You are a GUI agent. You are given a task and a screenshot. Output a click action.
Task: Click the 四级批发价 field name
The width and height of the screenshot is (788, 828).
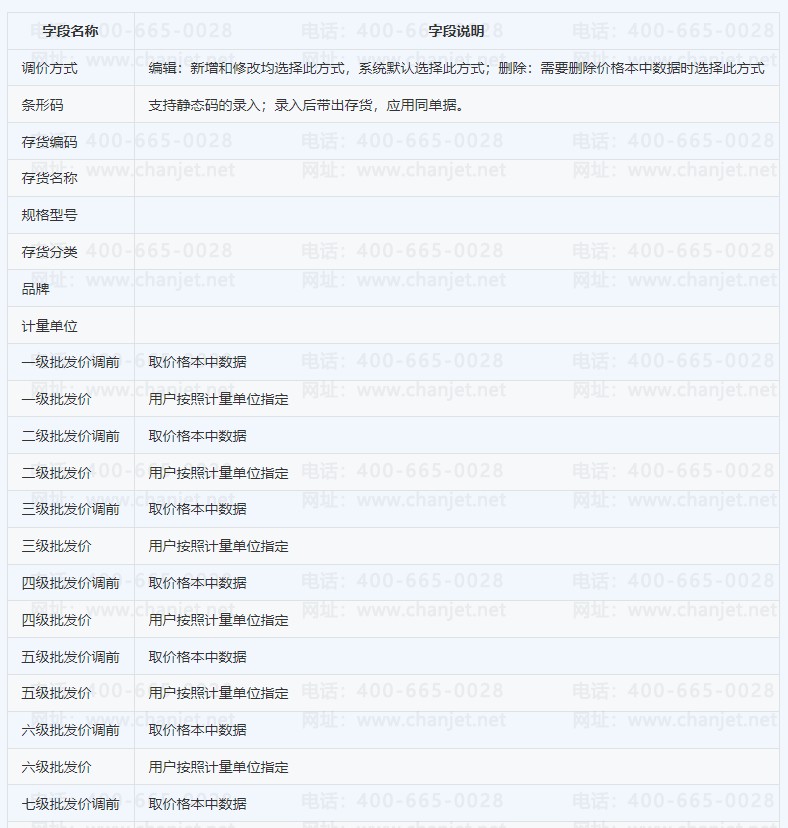click(57, 620)
